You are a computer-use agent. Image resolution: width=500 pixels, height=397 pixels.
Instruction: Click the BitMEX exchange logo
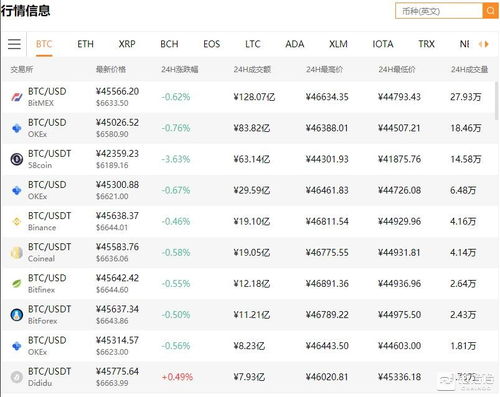(17, 97)
